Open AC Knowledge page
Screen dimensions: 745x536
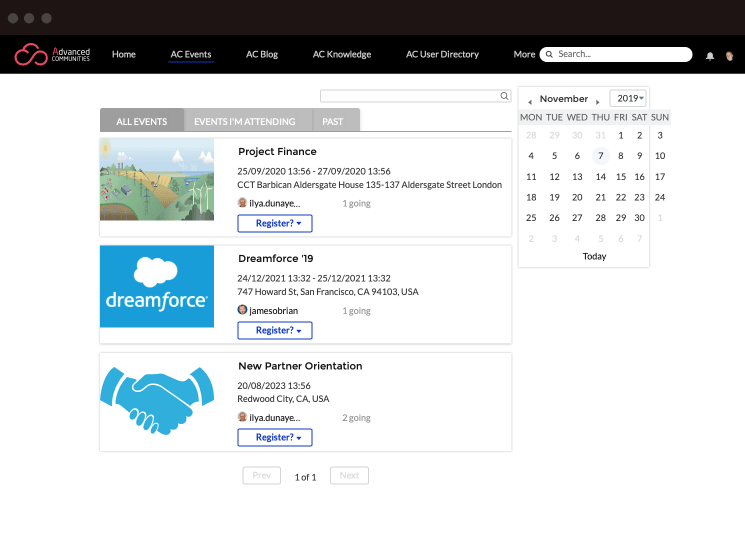click(x=342, y=54)
